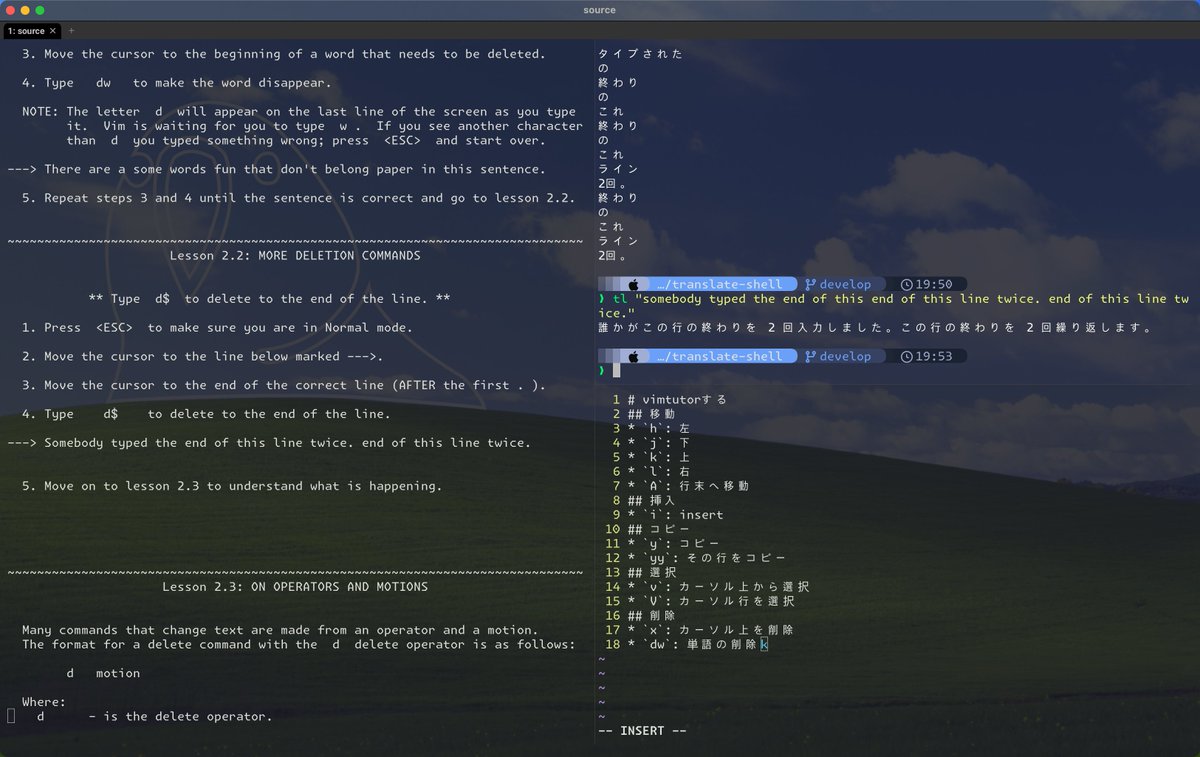Click the heading '## 挿入' on line 8
Screen dimensions: 1200x757
click(x=651, y=501)
